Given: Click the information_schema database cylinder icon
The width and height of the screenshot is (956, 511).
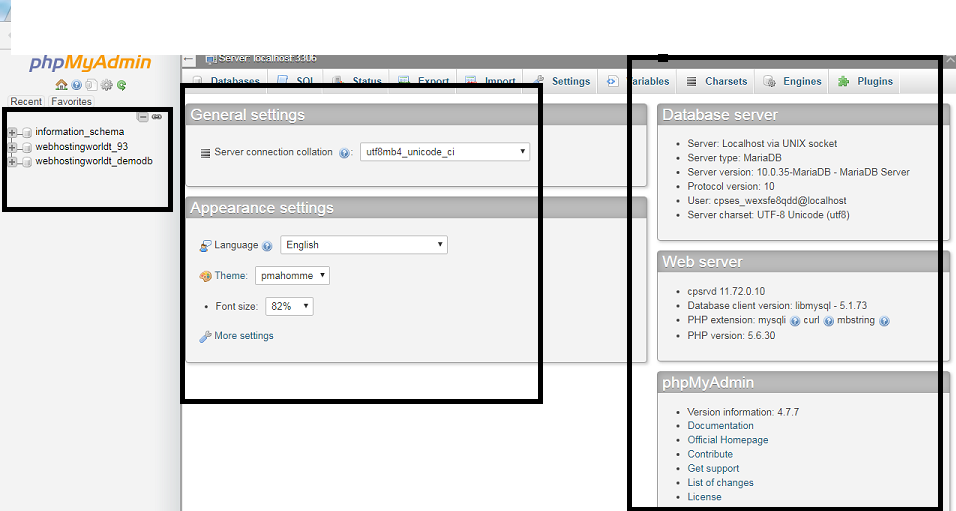Looking at the screenshot, I should pyautogui.click(x=26, y=132).
